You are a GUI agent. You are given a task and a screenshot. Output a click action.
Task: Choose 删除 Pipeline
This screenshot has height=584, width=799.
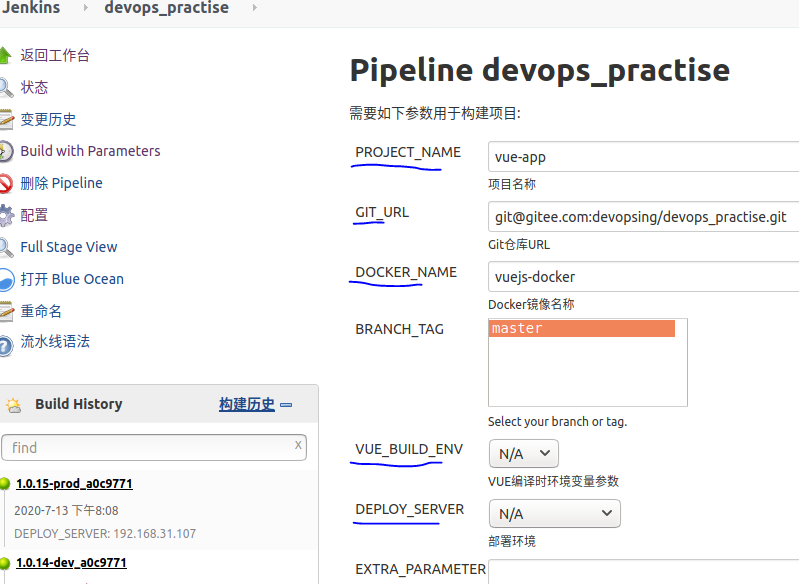[62, 183]
